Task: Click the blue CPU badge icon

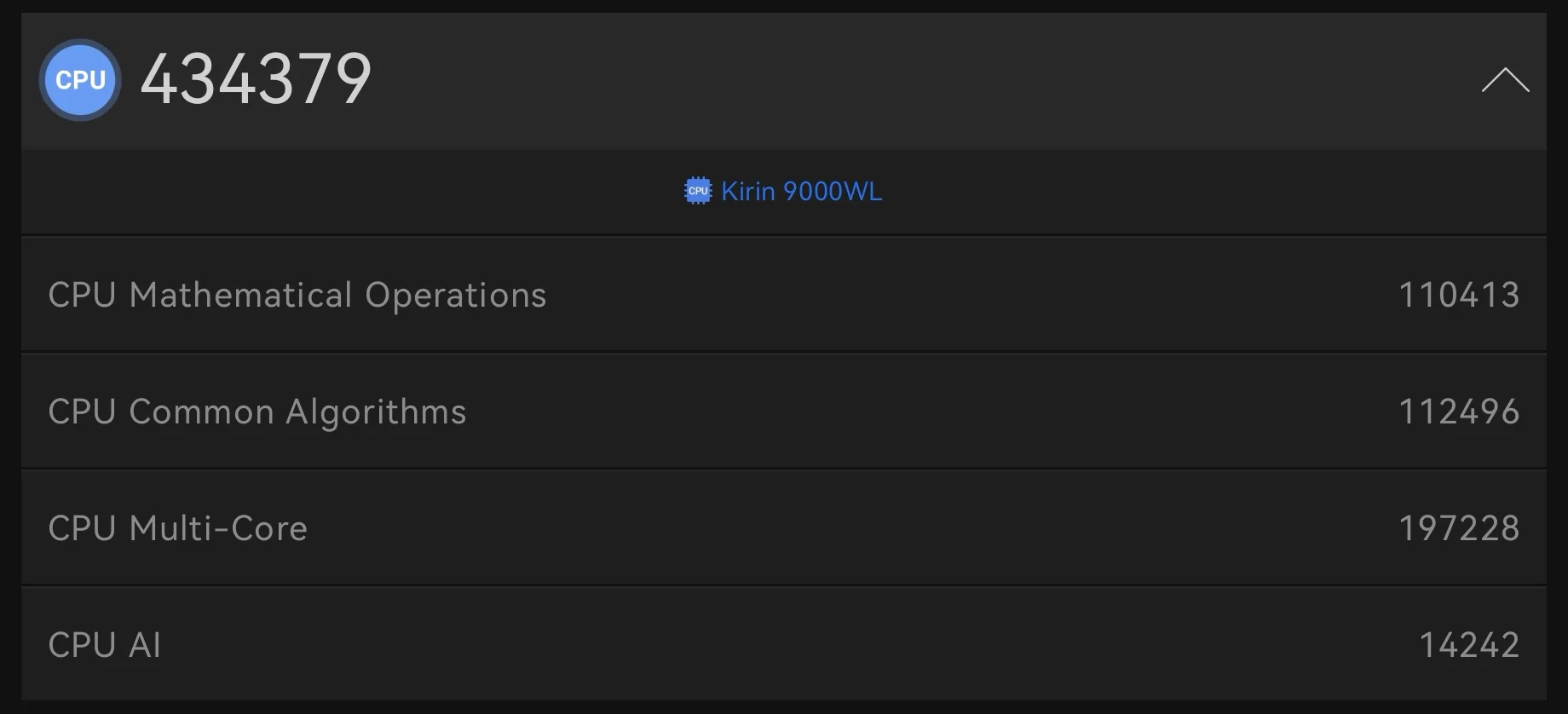Action: 80,80
